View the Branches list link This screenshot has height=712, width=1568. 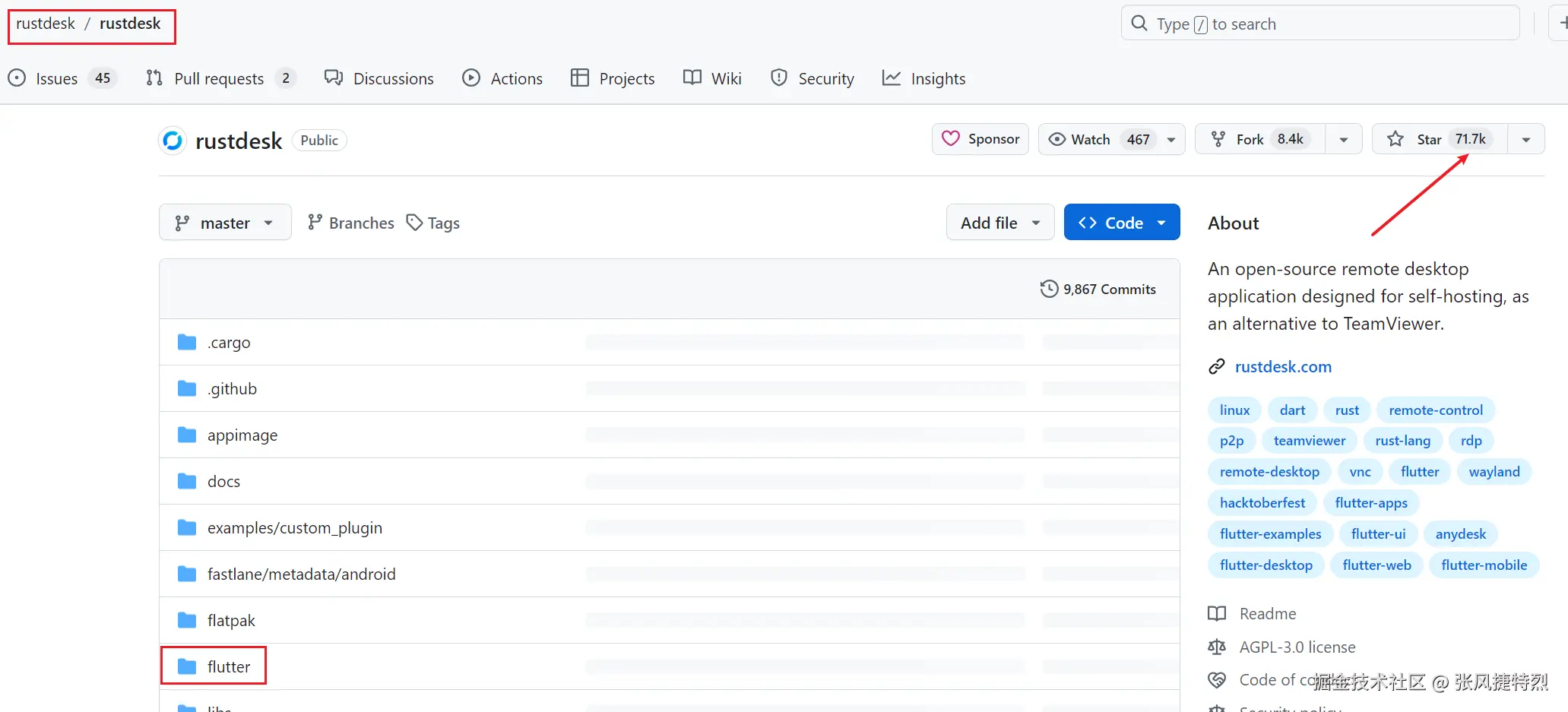click(x=351, y=223)
